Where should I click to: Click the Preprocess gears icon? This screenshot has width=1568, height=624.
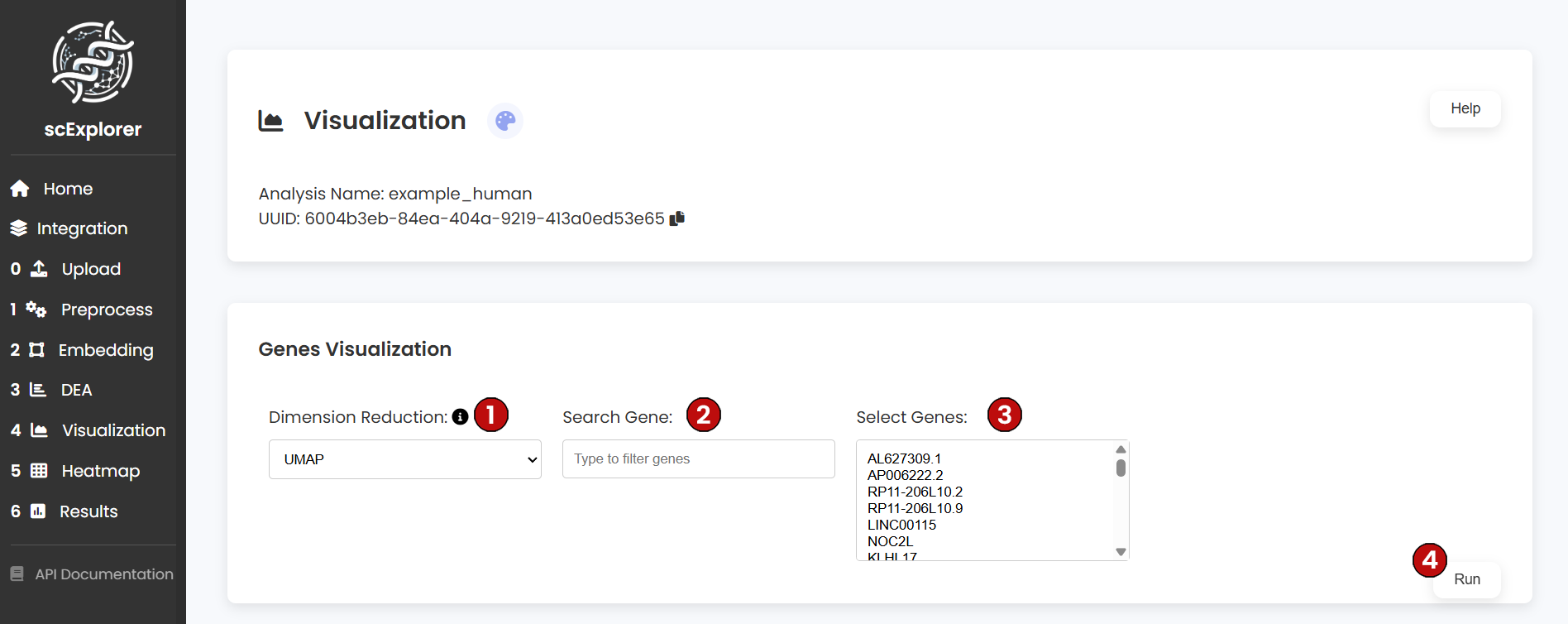tap(36, 310)
